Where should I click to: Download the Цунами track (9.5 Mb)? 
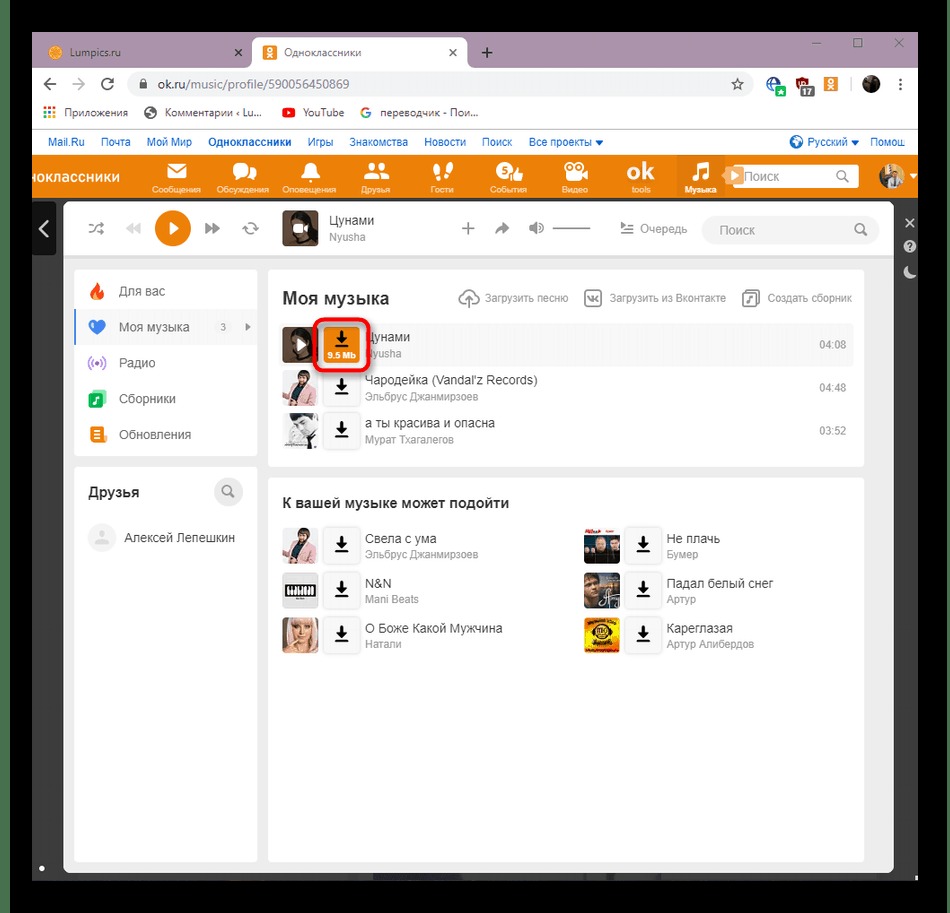(x=342, y=345)
